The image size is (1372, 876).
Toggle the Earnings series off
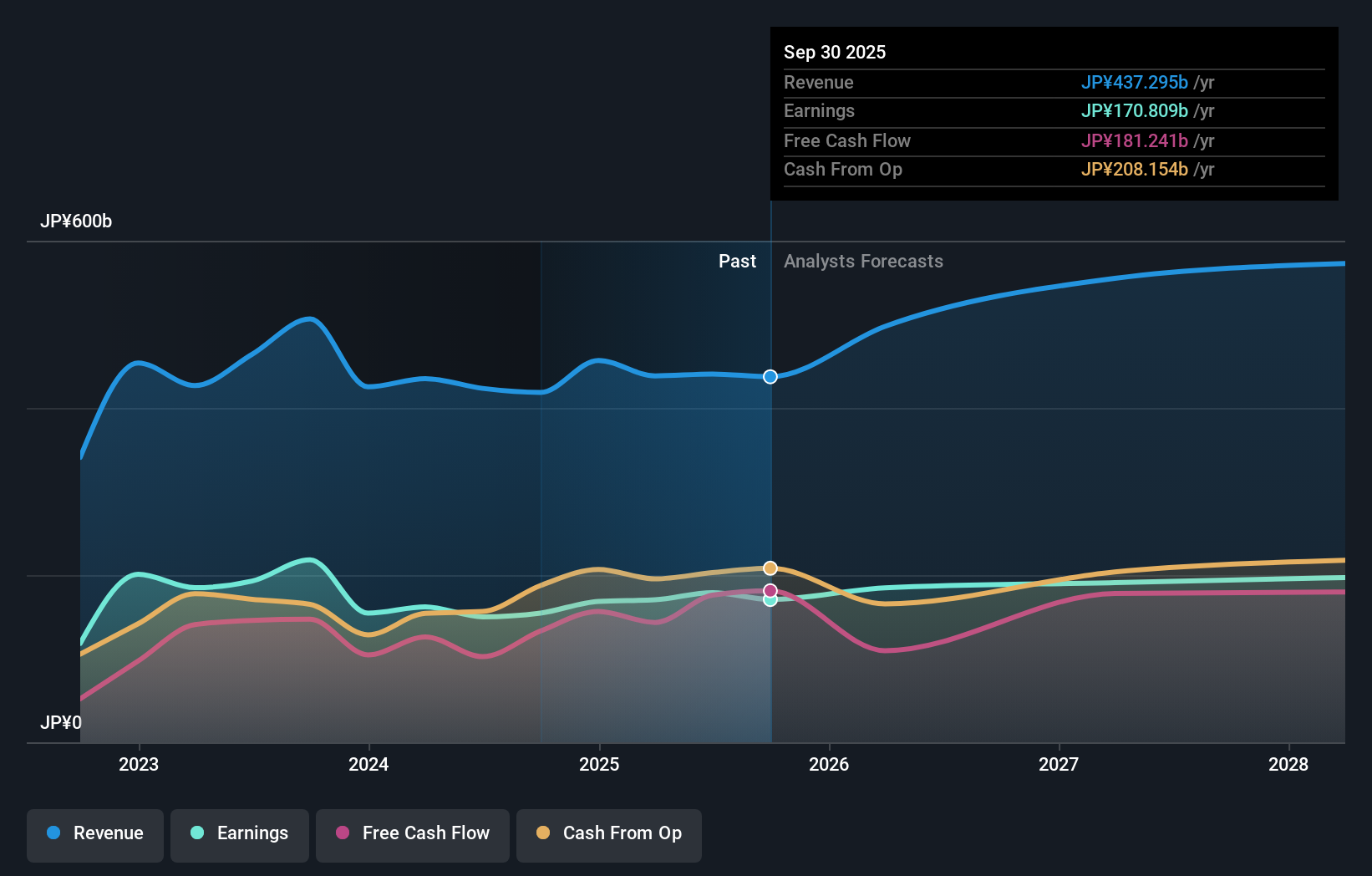tap(240, 833)
